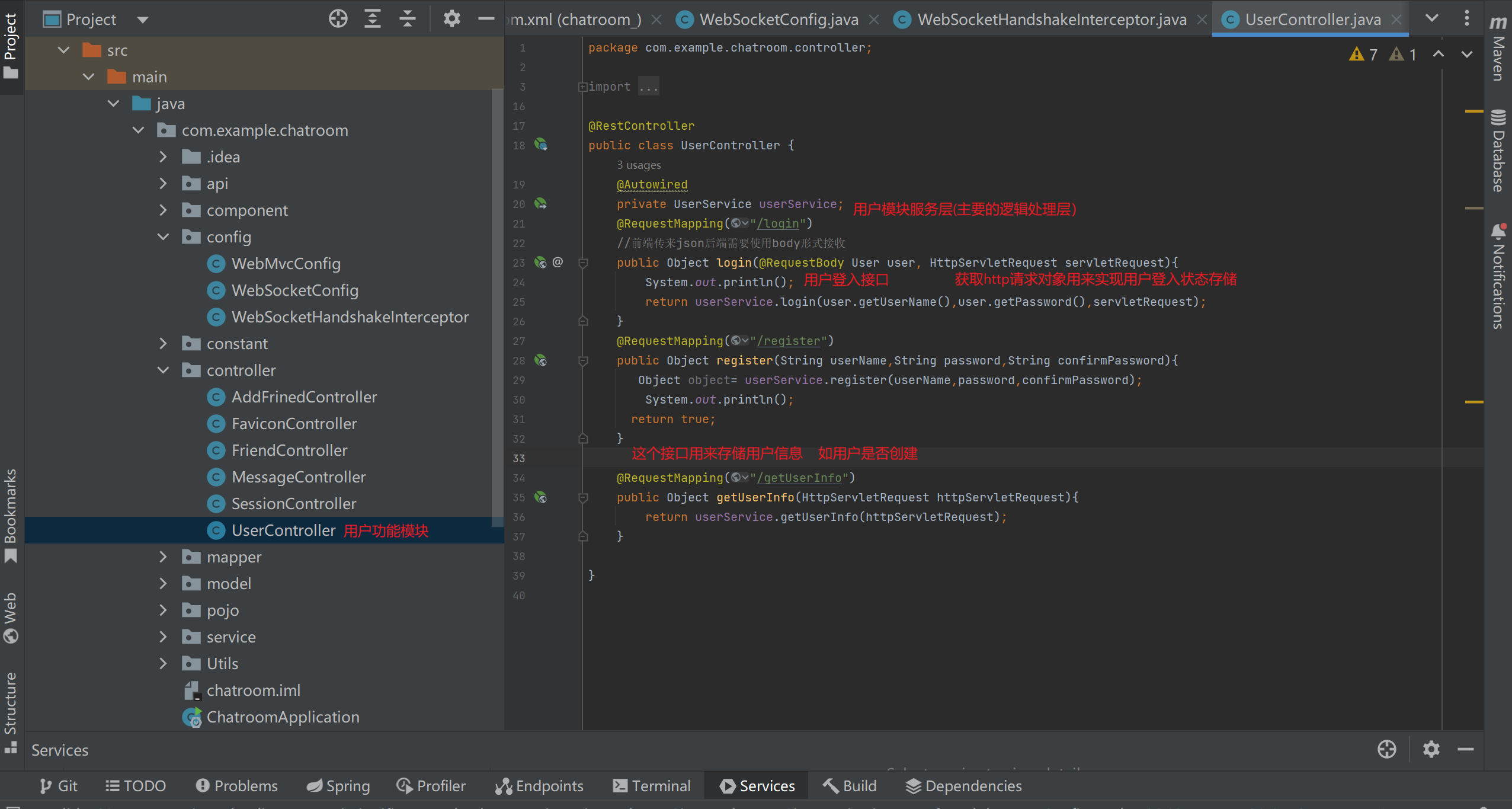Toggle code fold on the login method
The width and height of the screenshot is (1512, 809).
(583, 263)
